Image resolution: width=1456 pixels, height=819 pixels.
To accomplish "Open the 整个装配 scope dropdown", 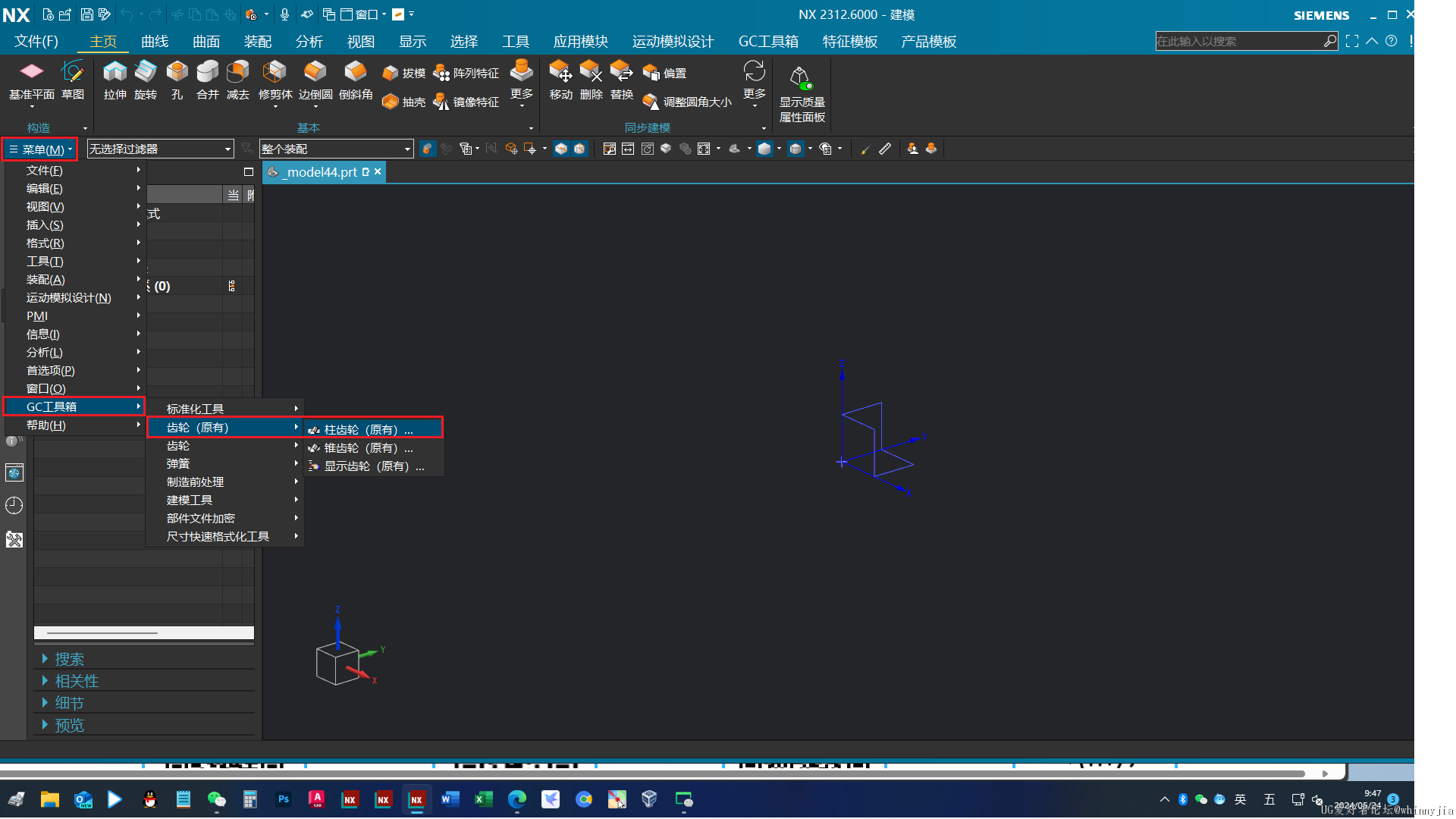I will click(x=336, y=149).
